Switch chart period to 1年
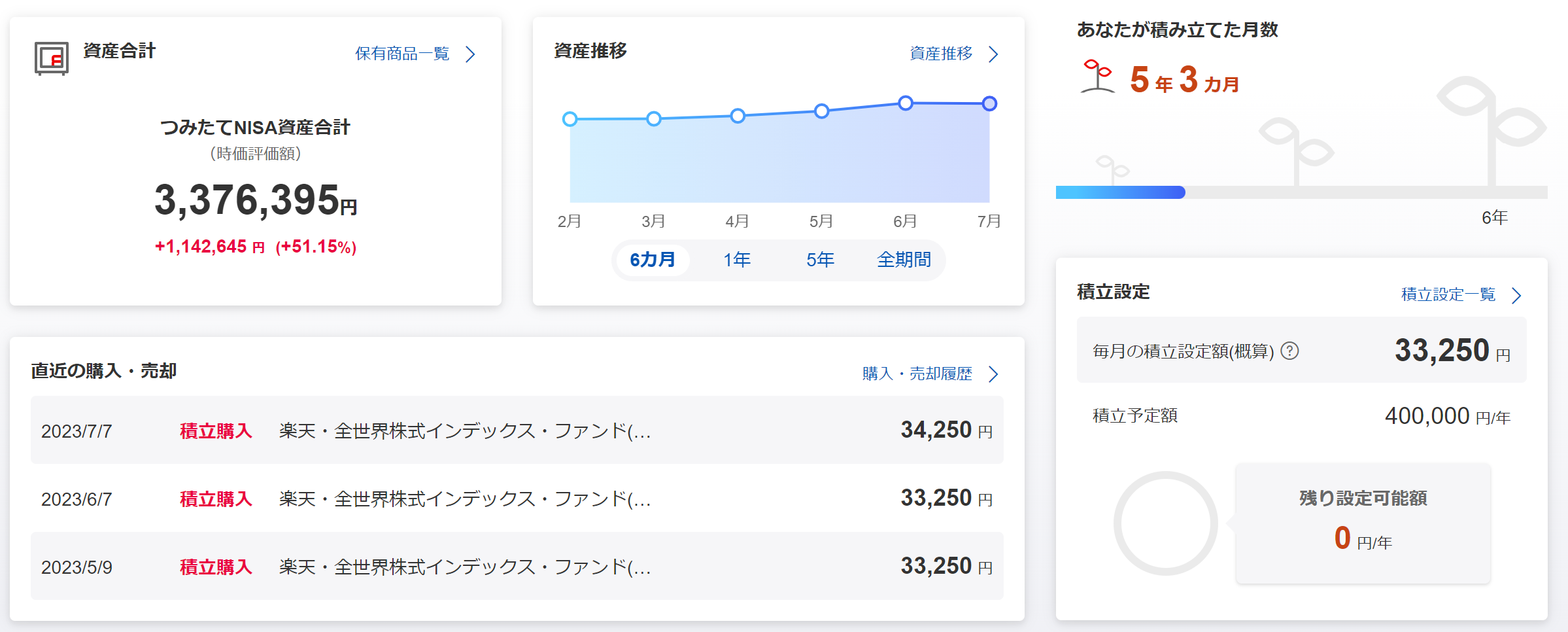This screenshot has width=1568, height=632. 736,260
